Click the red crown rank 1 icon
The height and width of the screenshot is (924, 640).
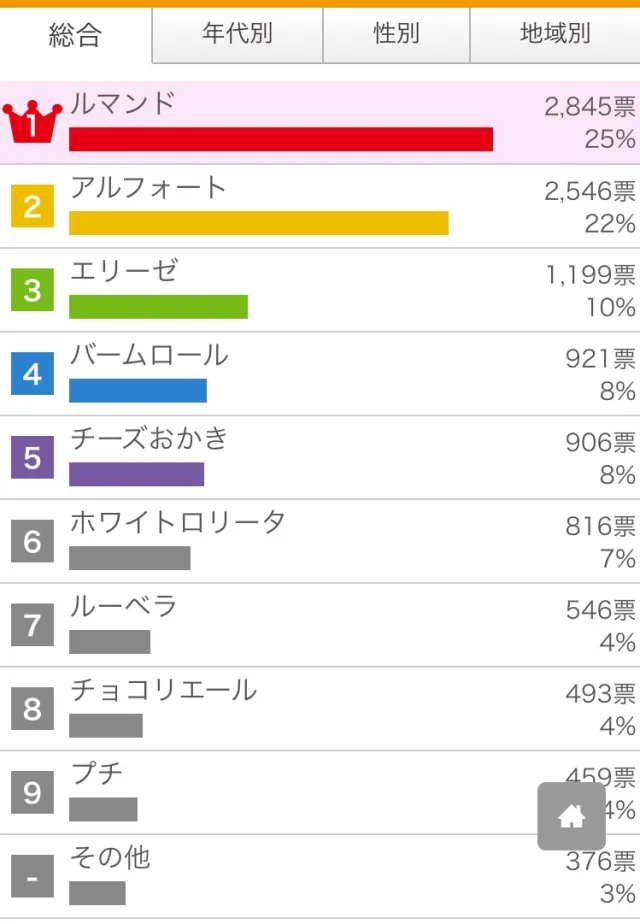click(x=32, y=121)
